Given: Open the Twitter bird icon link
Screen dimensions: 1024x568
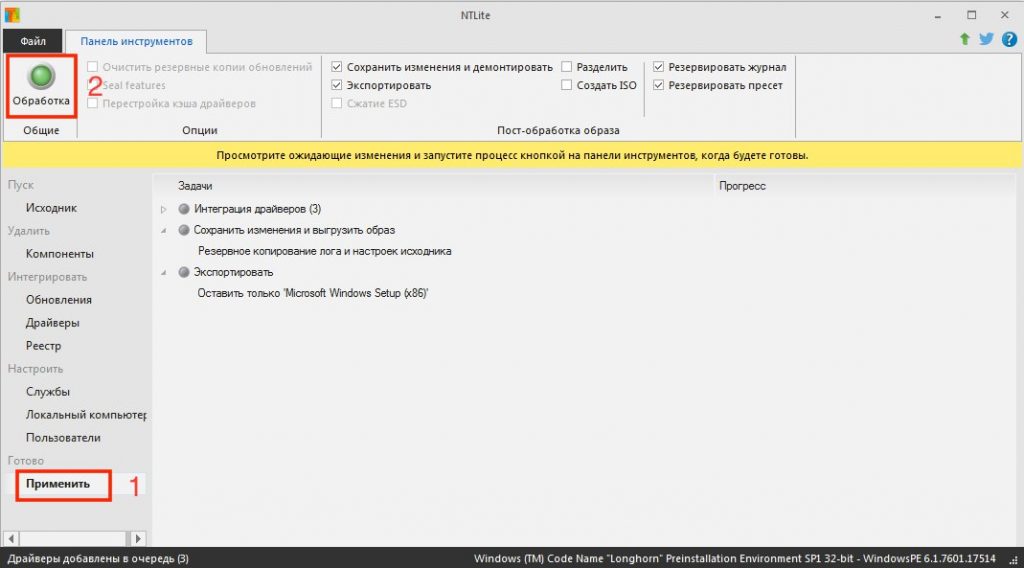Looking at the screenshot, I should pos(986,39).
